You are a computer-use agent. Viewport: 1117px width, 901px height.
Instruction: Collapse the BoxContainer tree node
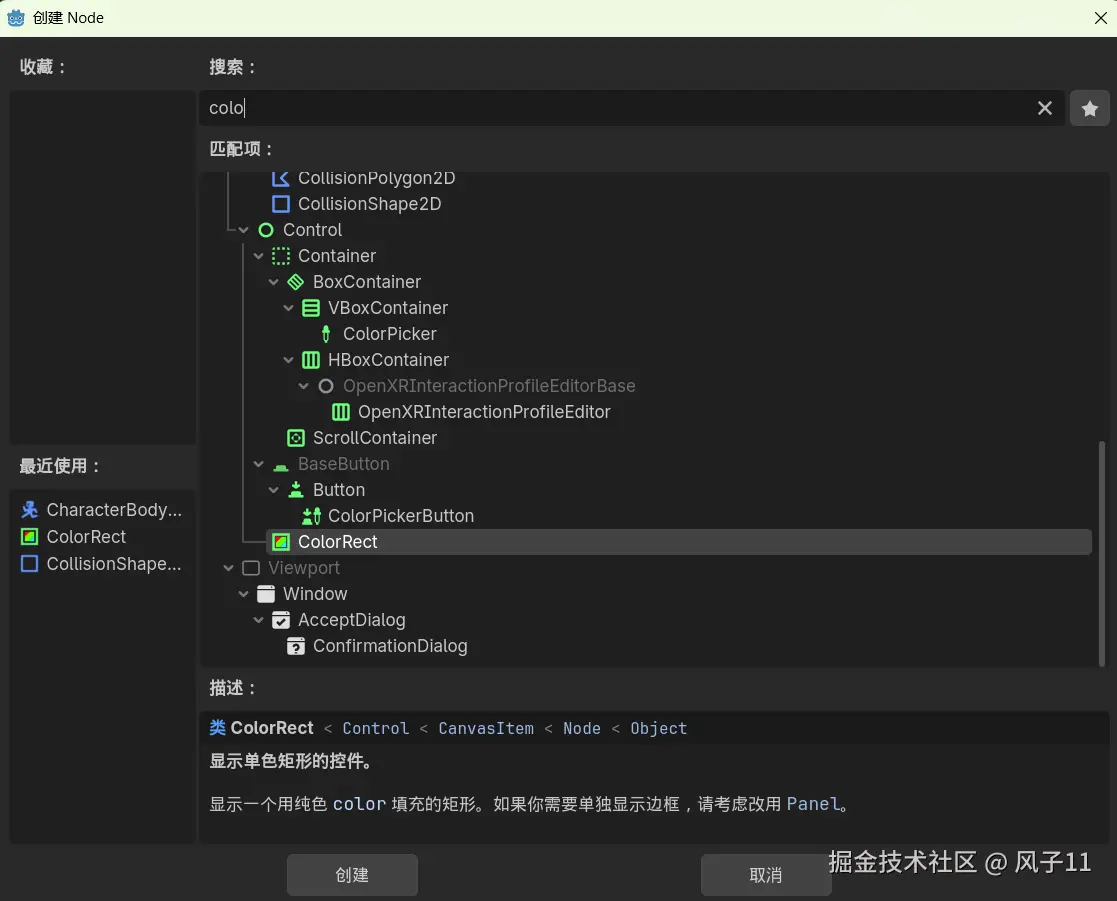[x=274, y=282]
